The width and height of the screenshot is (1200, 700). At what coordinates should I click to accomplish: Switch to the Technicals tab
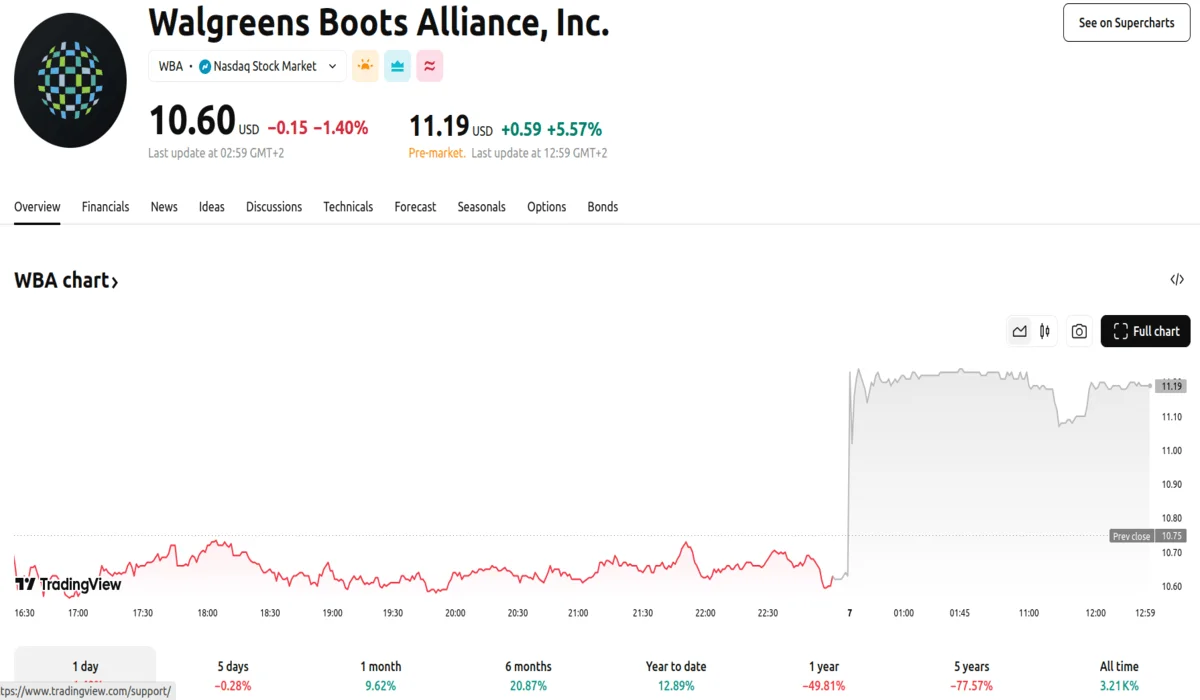pos(348,207)
